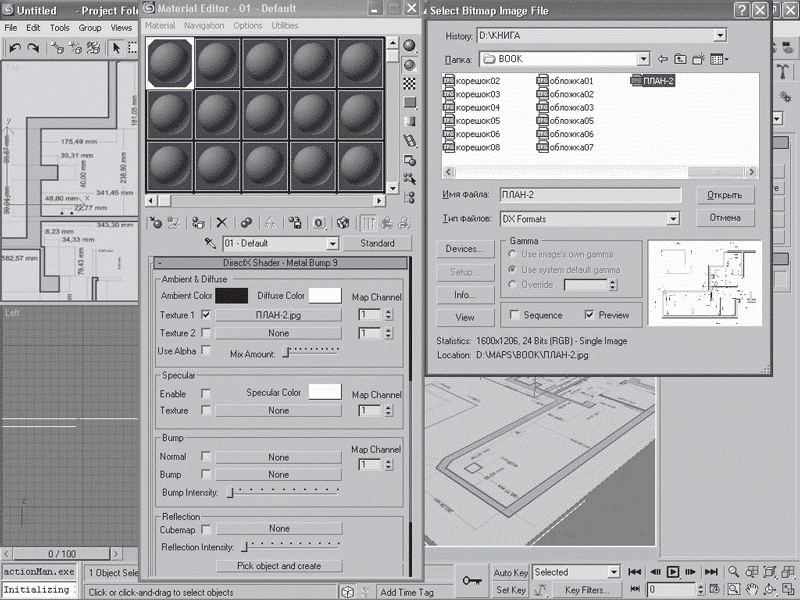Click the Get Material icon
800x600 pixels.
[155, 223]
